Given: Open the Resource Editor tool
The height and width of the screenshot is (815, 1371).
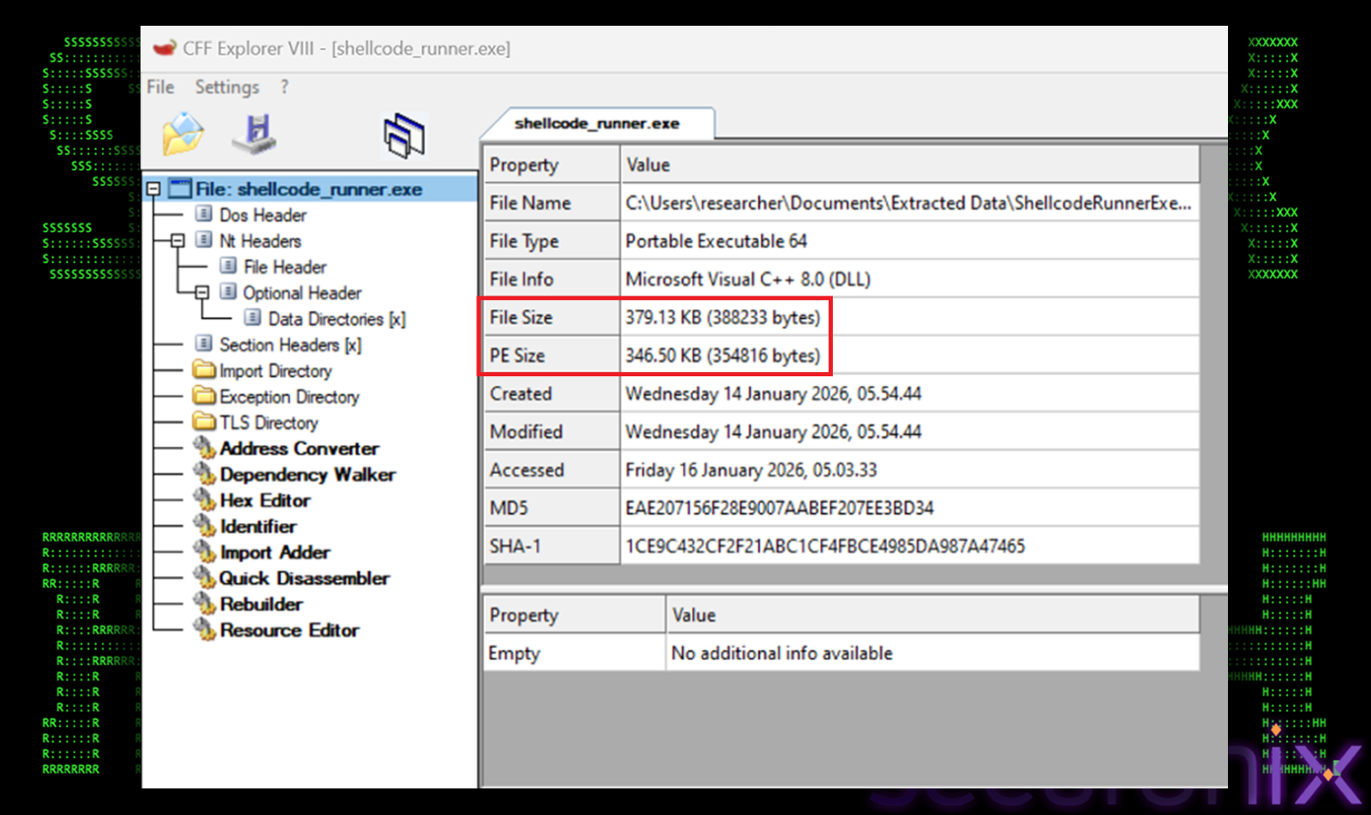Looking at the screenshot, I should (x=289, y=631).
